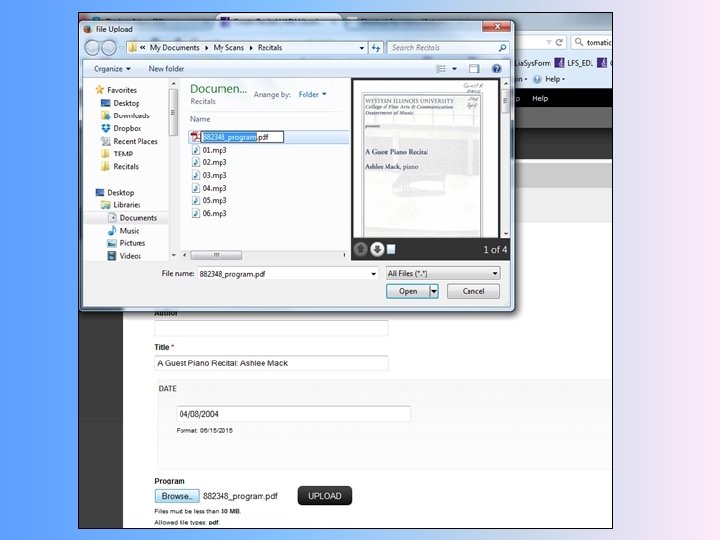Open Recitals folder in Favorites
The image size is (720, 540).
point(120,167)
